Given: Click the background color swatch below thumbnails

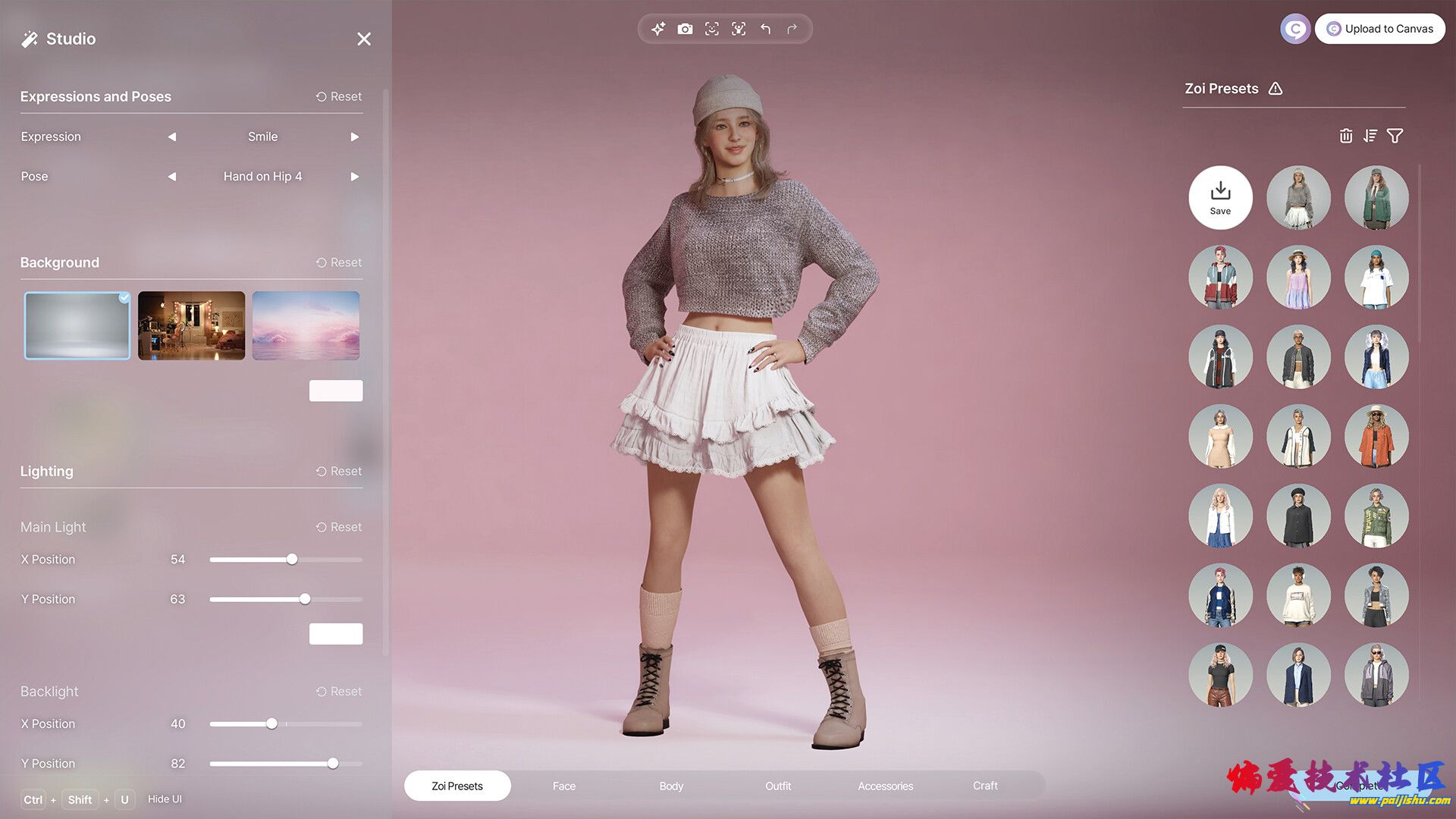Looking at the screenshot, I should [x=335, y=391].
